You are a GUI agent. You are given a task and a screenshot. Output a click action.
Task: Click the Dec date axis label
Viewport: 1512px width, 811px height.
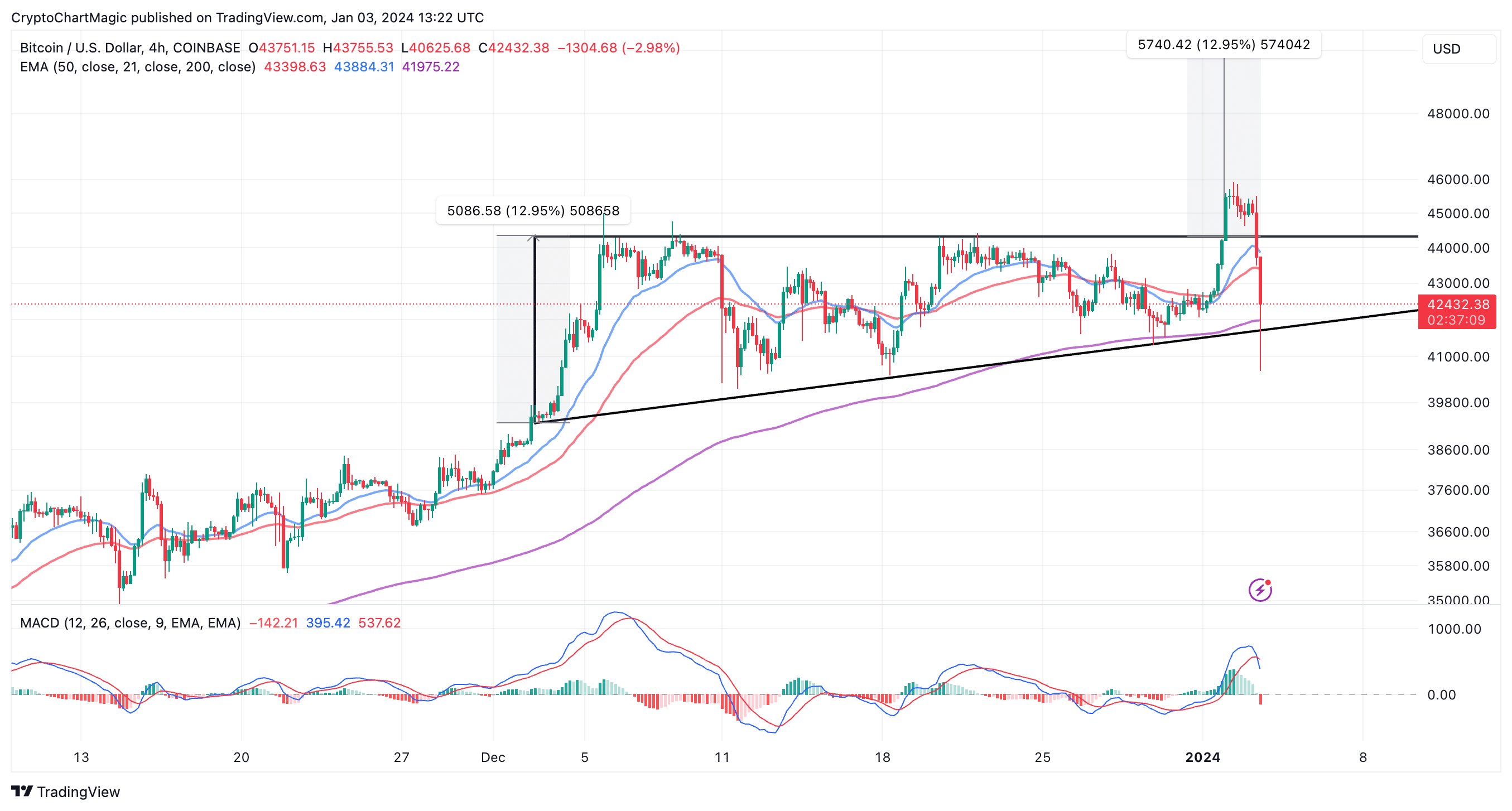[x=493, y=757]
